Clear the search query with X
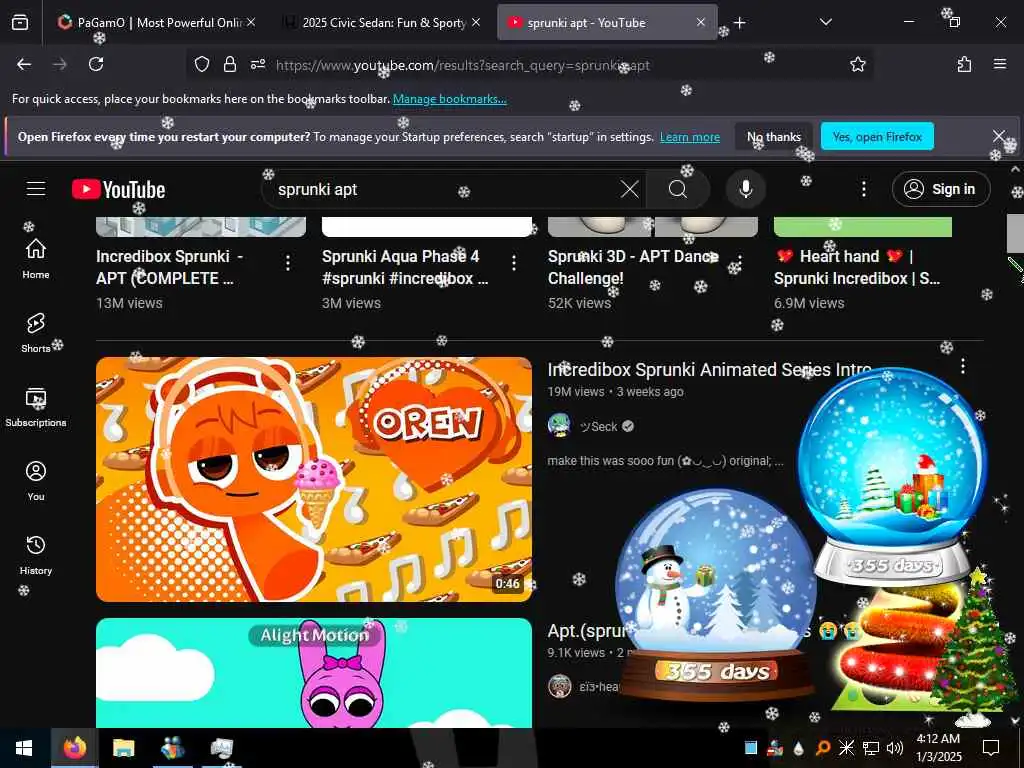Screen dimensions: 1024x768 (630, 189)
